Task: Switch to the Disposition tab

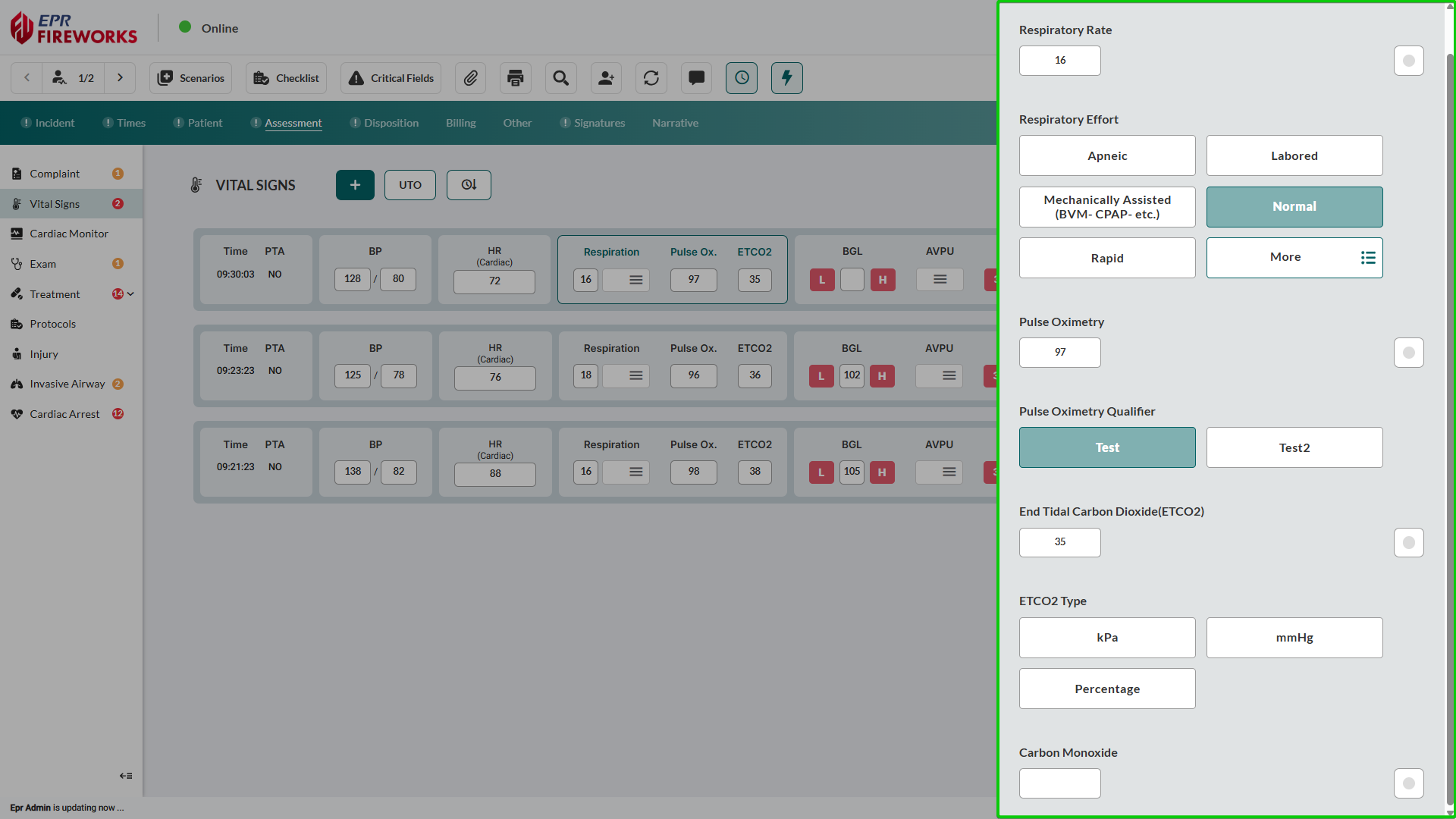Action: coord(391,123)
